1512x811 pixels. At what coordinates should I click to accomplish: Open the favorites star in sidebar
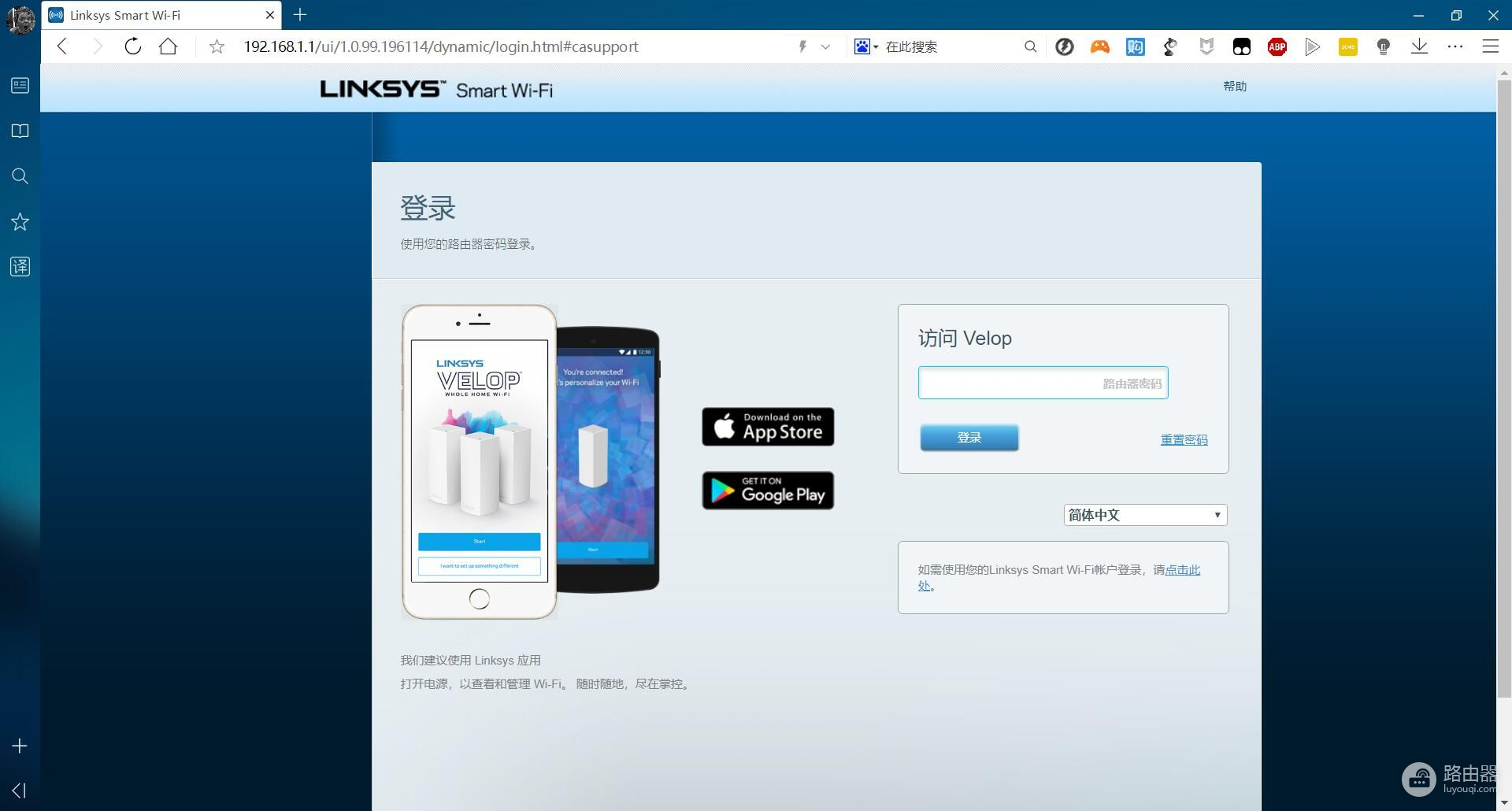pos(20,221)
